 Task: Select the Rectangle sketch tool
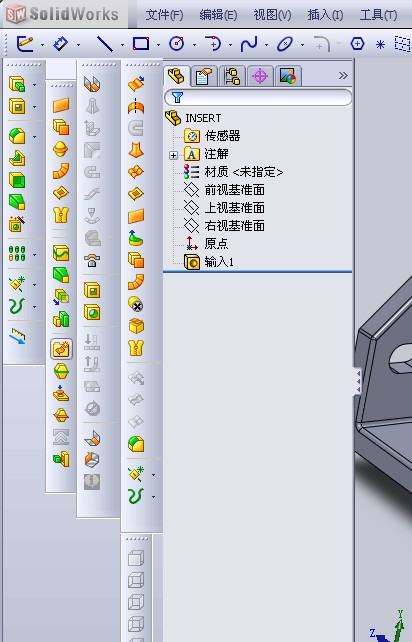pos(141,43)
